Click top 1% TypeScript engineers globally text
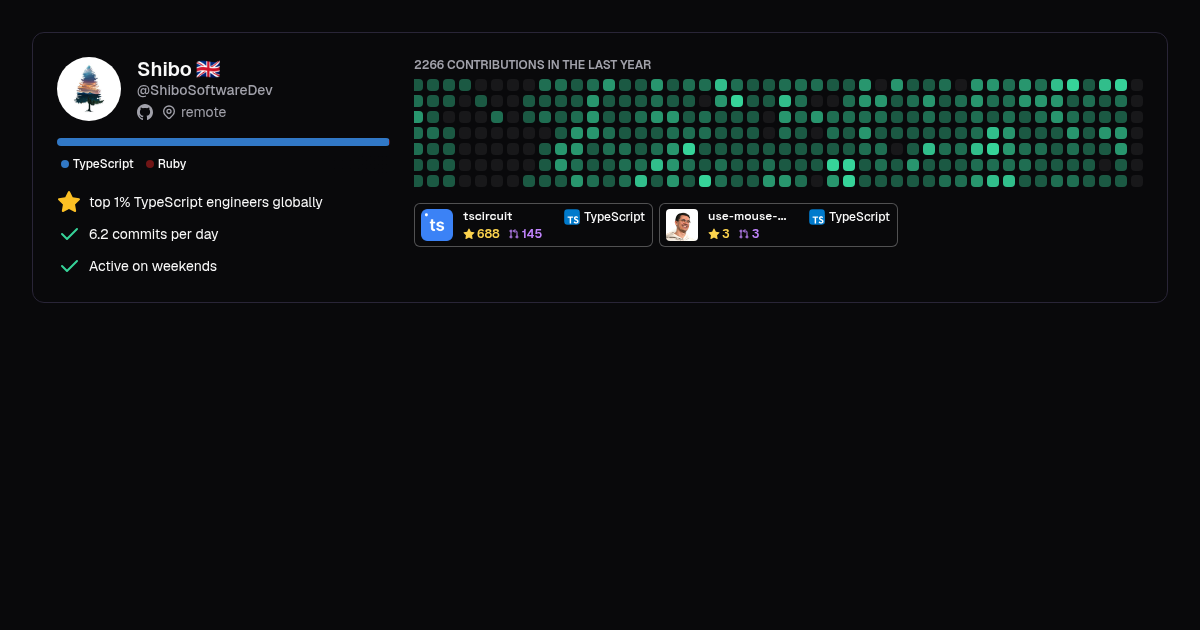 [x=206, y=202]
